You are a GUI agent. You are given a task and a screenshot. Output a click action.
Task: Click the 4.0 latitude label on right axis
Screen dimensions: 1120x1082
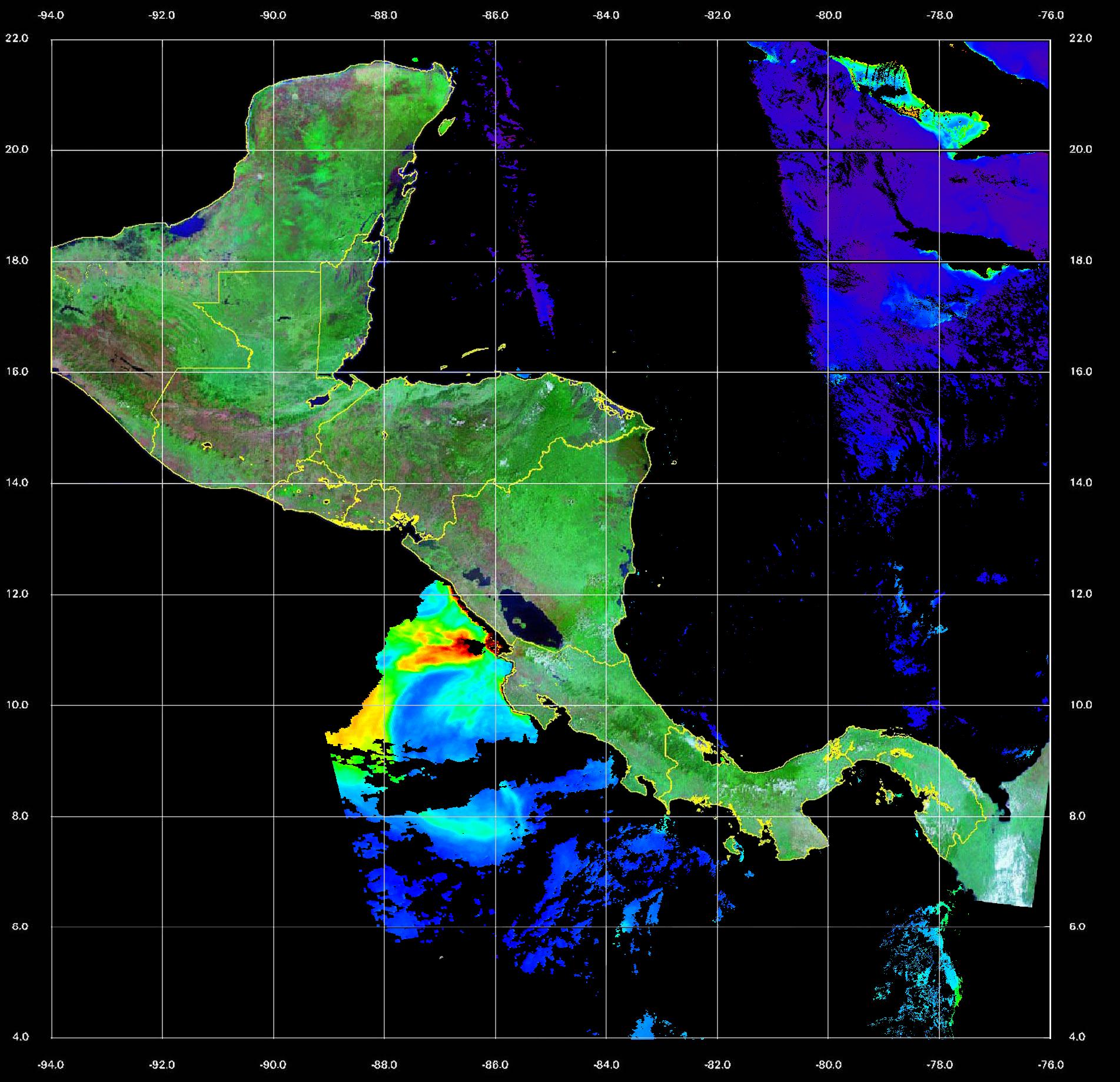point(1080,1037)
